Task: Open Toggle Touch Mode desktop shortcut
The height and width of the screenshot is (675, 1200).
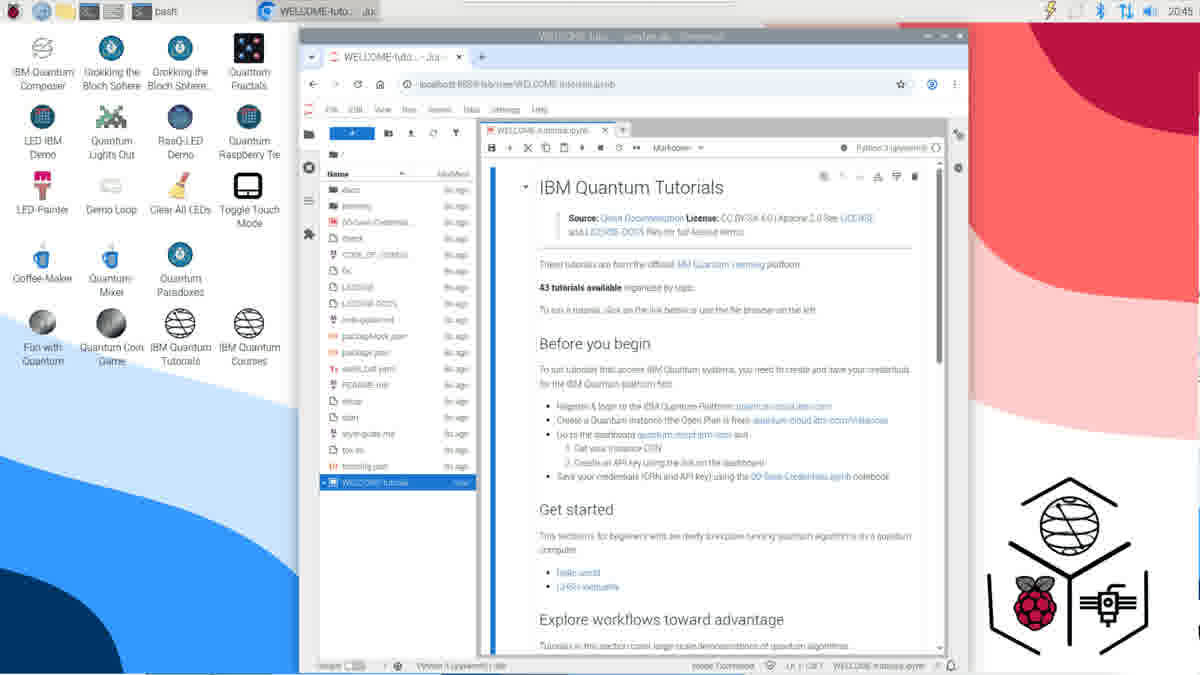Action: (x=249, y=201)
